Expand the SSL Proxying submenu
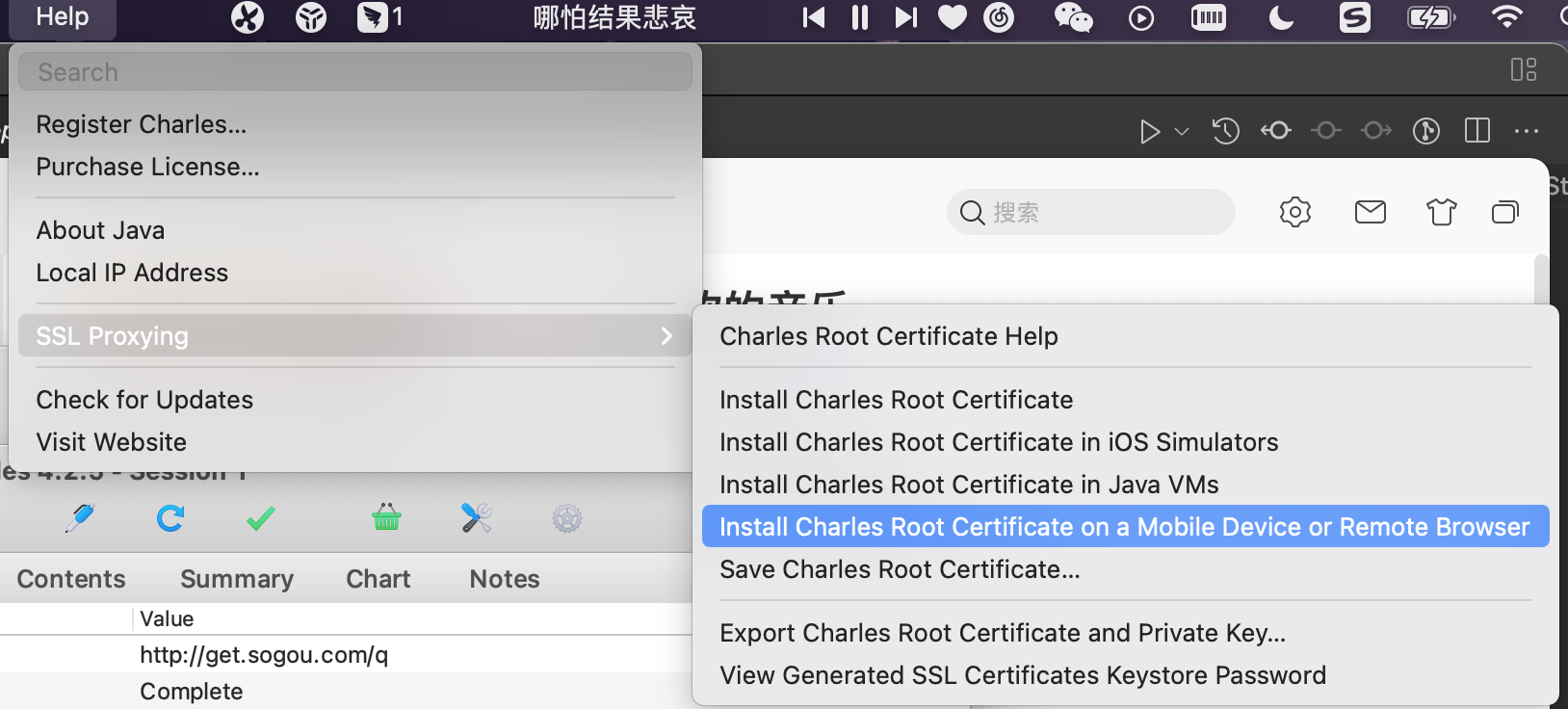Screen dimensions: 1568x709 tap(355, 336)
